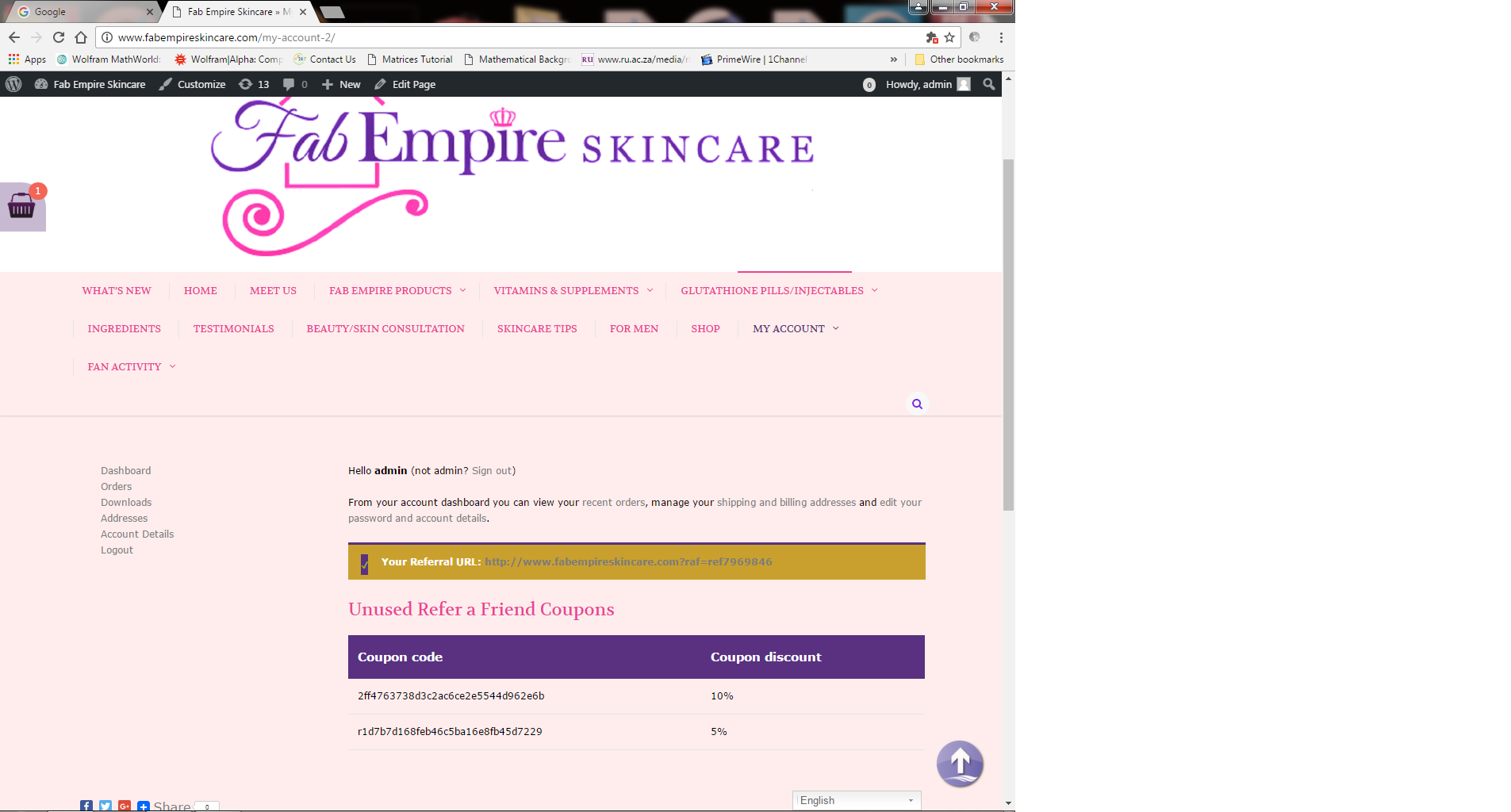Viewport: 1511px width, 812px height.
Task: Bookmark this page with the star icon
Action: [949, 37]
